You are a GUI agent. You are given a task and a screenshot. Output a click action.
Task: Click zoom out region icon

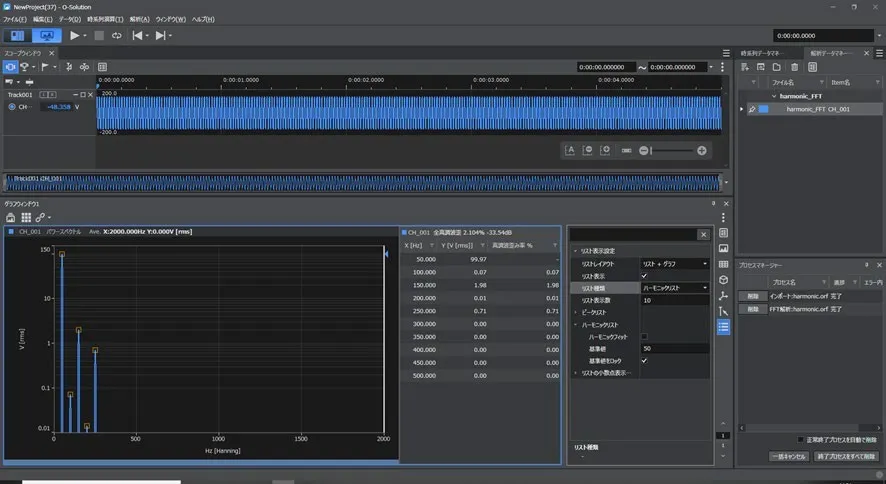pos(587,150)
